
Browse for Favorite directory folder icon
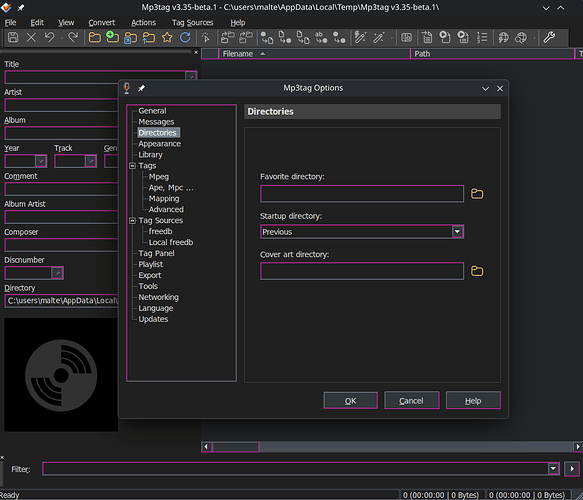[477, 194]
